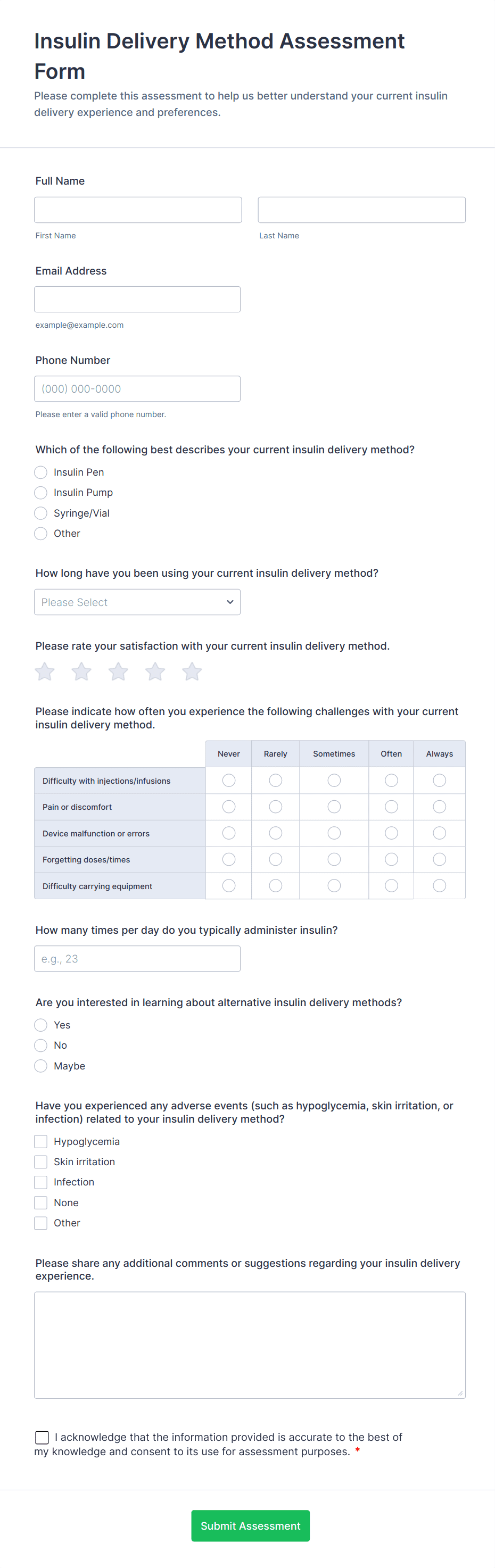Viewport: 495px width, 1568px height.
Task: Set Device malfunction or errors to Never
Action: pyautogui.click(x=229, y=833)
